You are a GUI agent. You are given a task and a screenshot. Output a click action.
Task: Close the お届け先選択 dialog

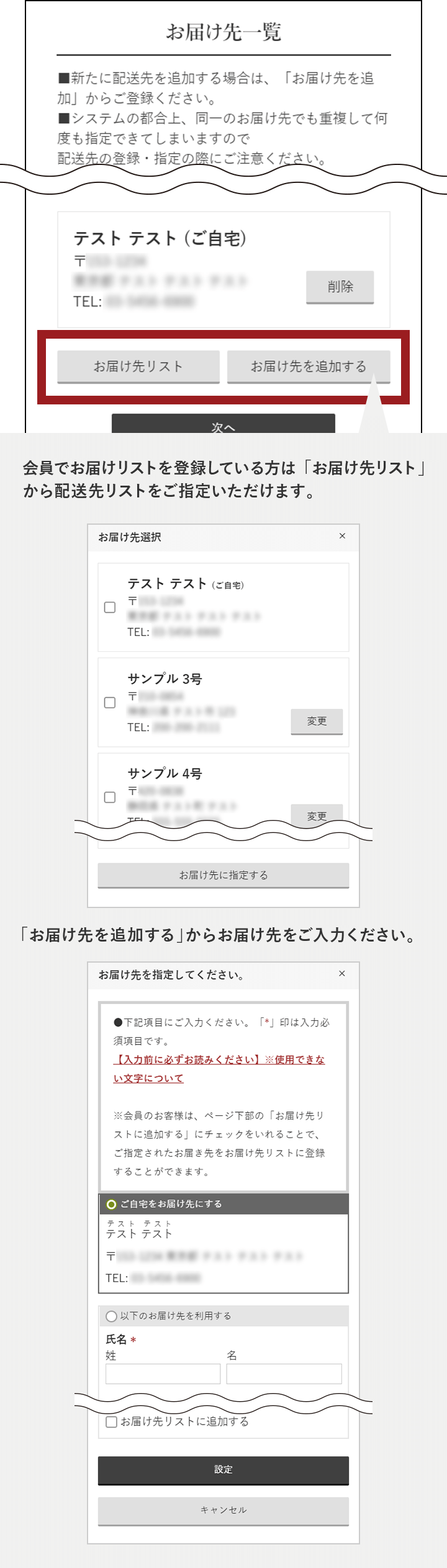click(342, 536)
